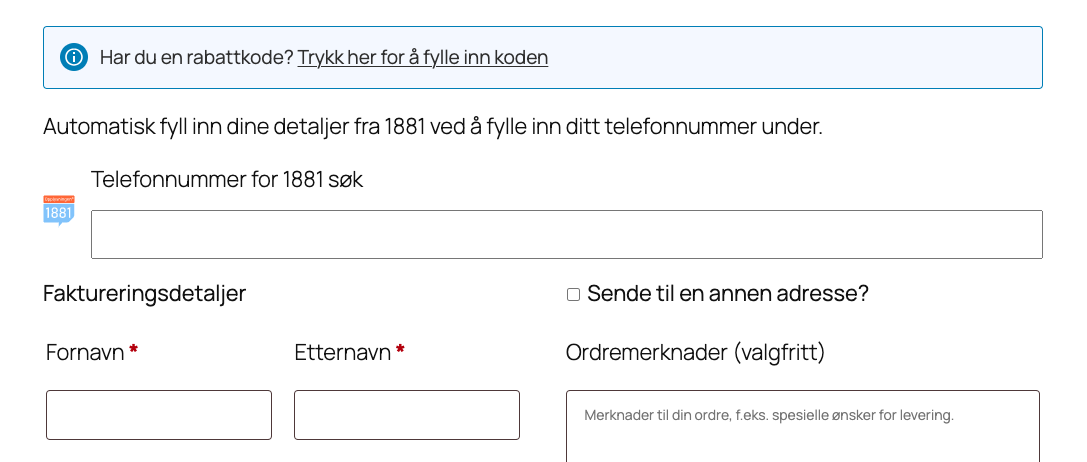Click the 'Sende til en annen adresse?' label text

pyautogui.click(x=727, y=294)
